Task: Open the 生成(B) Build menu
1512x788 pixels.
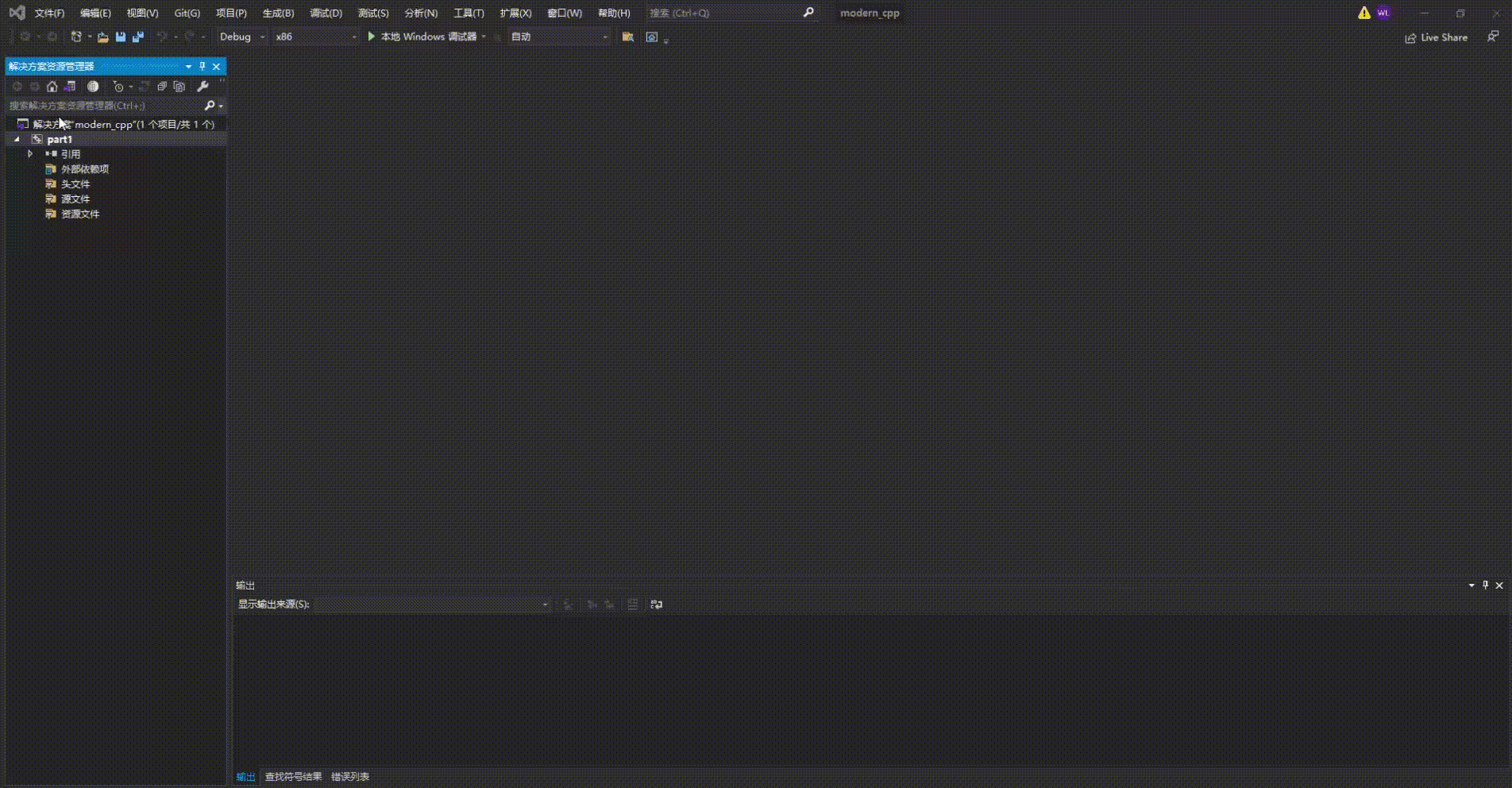Action: tap(278, 13)
